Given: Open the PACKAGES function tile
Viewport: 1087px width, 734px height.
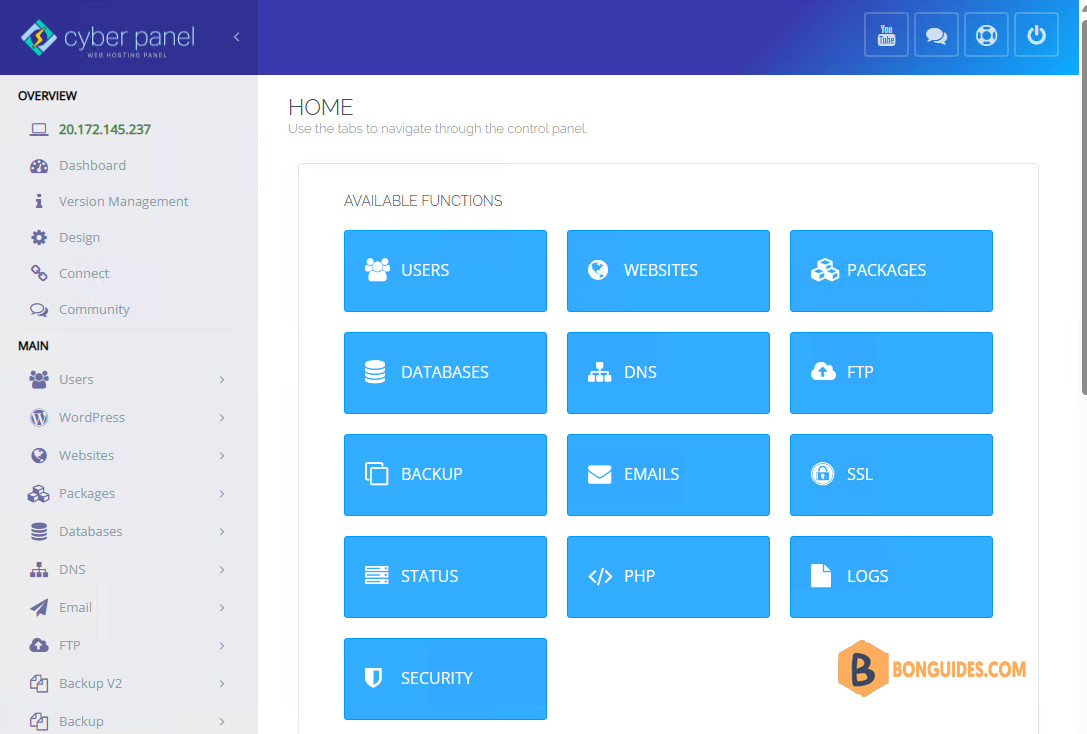Looking at the screenshot, I should 891,271.
